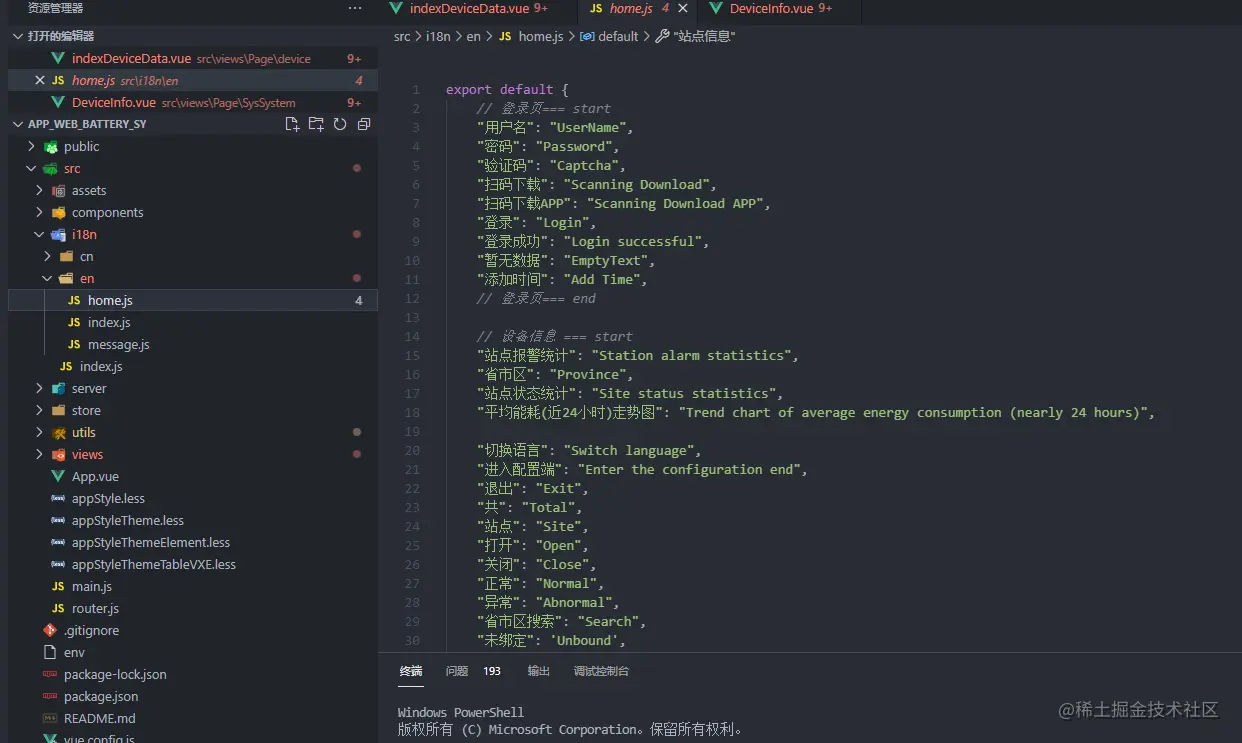Collapse the en folder chevron
Image resolution: width=1242 pixels, height=743 pixels.
[x=48, y=278]
